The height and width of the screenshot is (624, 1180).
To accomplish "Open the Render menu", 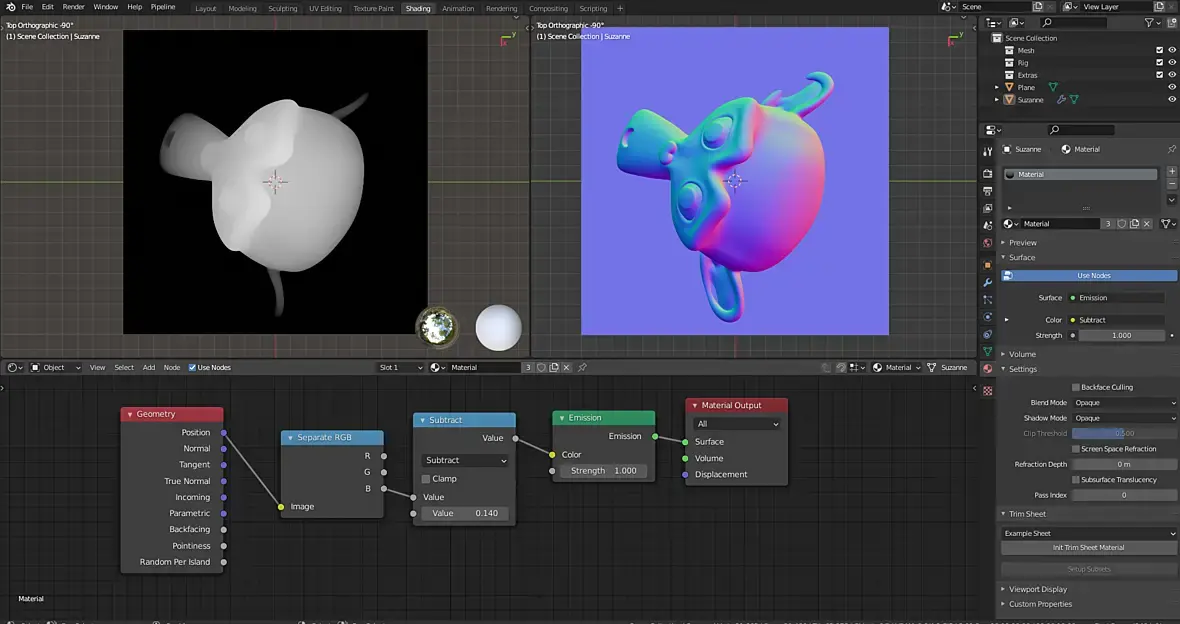I will tap(74, 7).
